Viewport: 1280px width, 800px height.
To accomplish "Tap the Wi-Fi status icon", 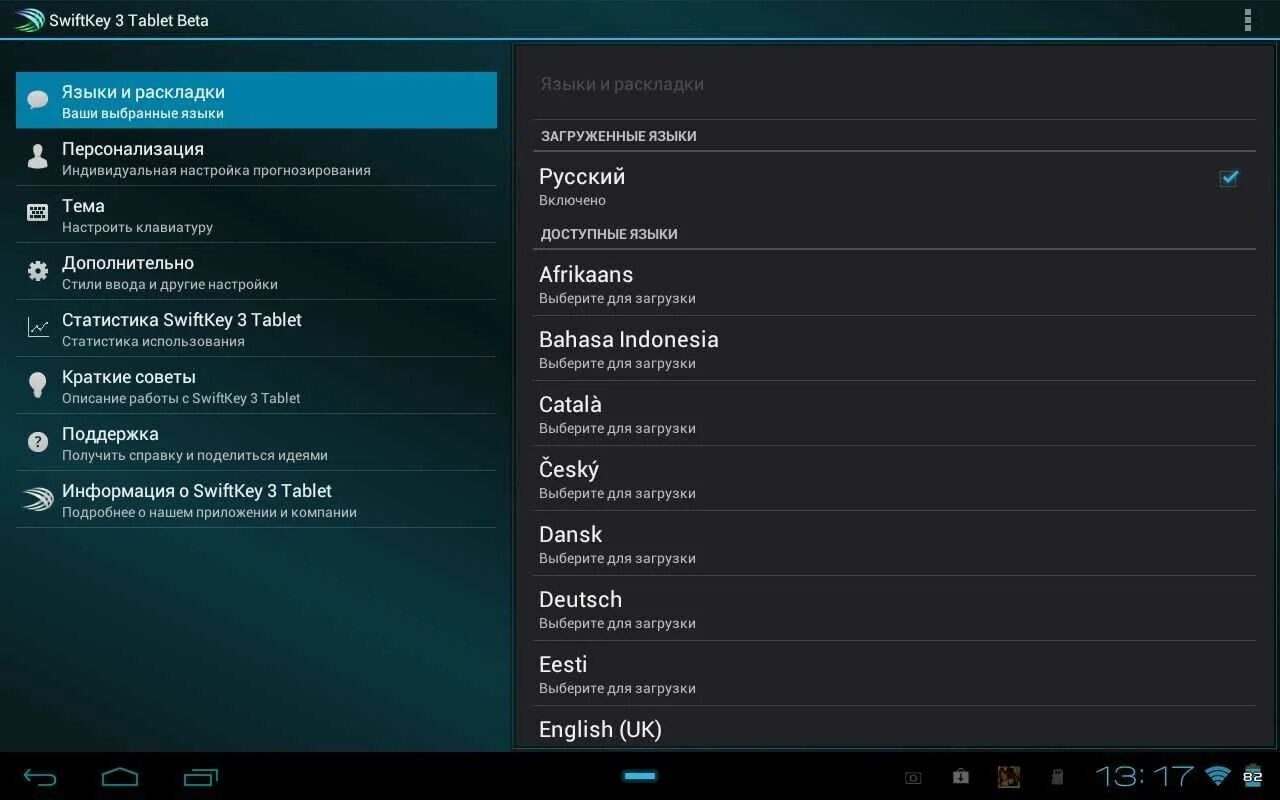I will (1217, 776).
